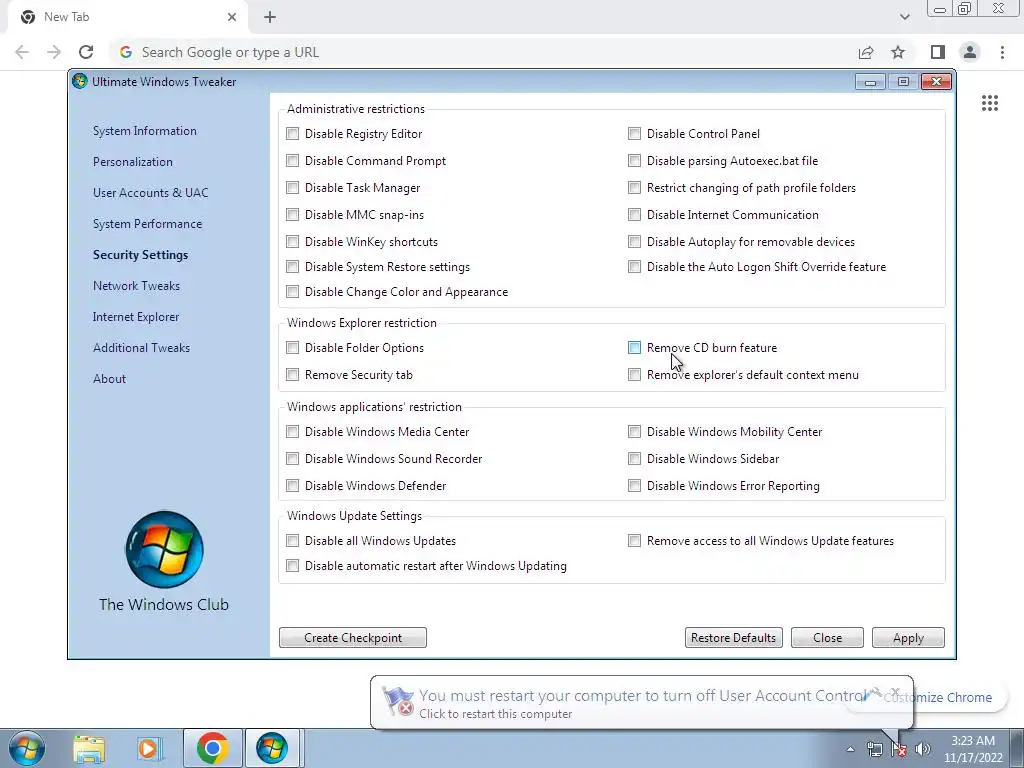1024x768 pixels.
Task: Open Personalization section
Action: [133, 162]
